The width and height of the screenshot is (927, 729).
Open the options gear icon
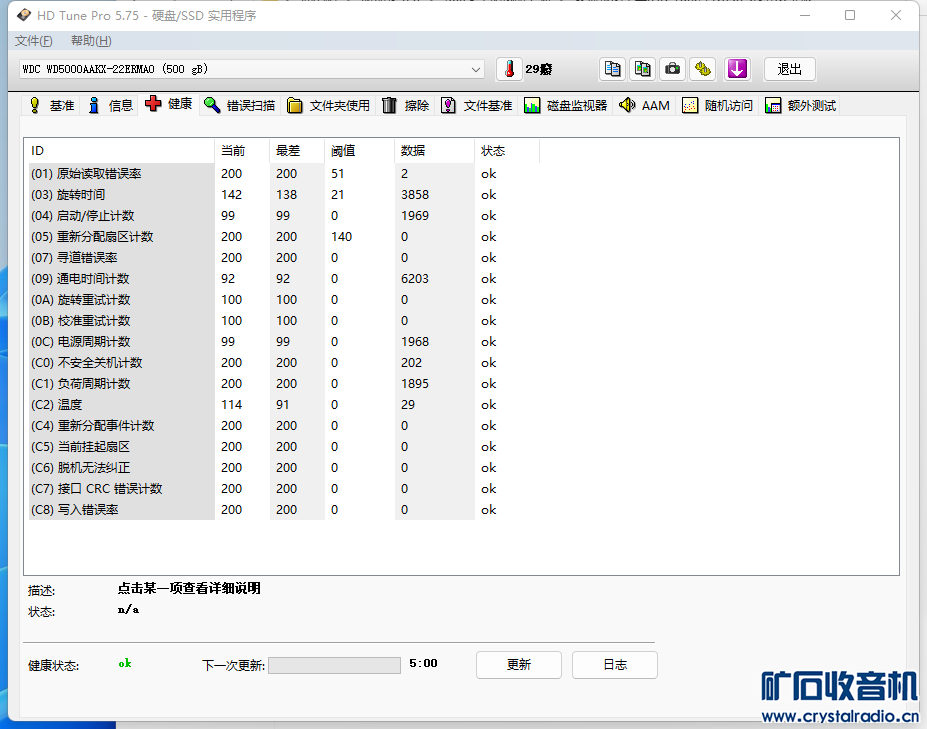click(702, 69)
